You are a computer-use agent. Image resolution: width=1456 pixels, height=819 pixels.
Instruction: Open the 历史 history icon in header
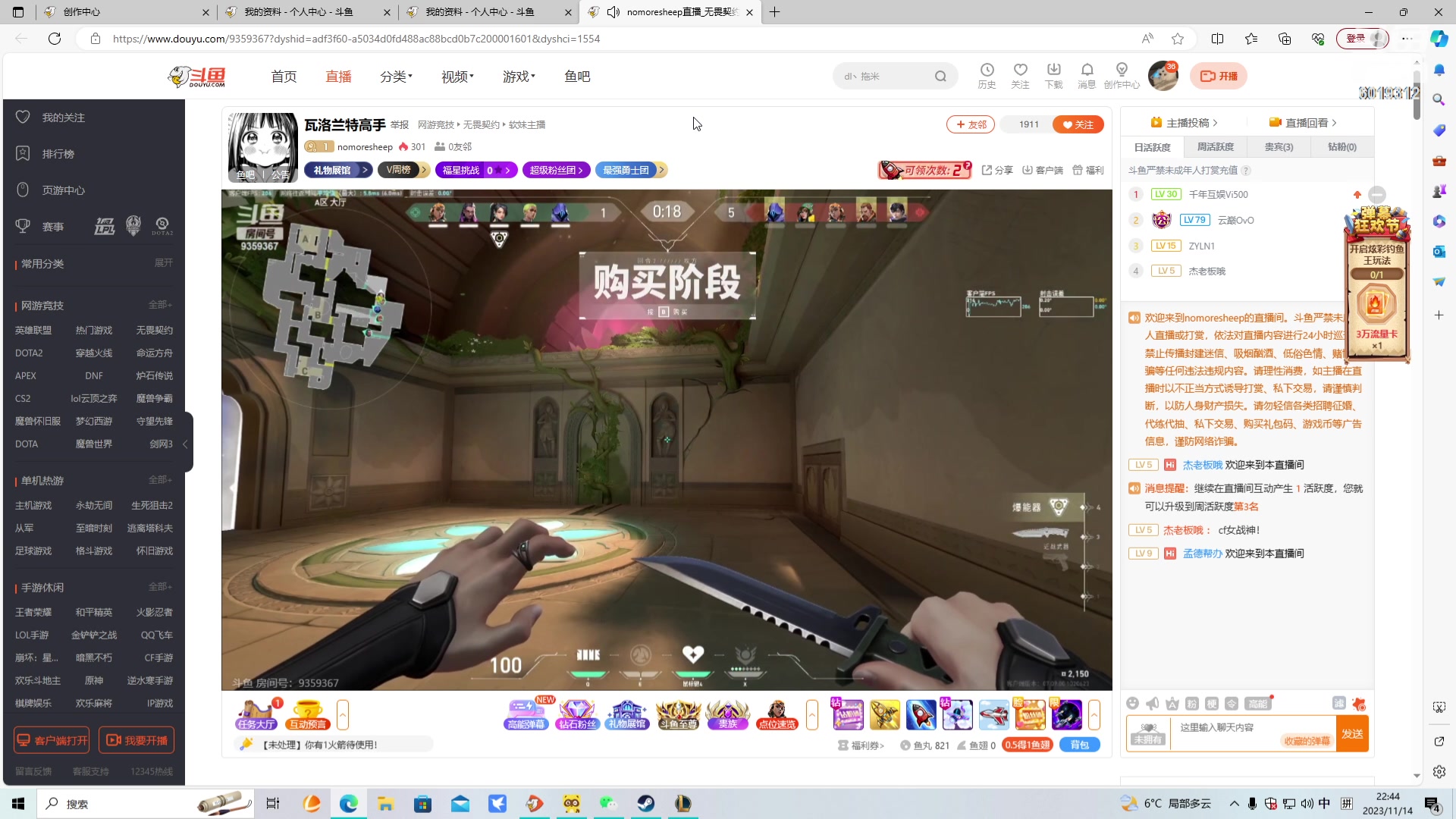(x=987, y=76)
